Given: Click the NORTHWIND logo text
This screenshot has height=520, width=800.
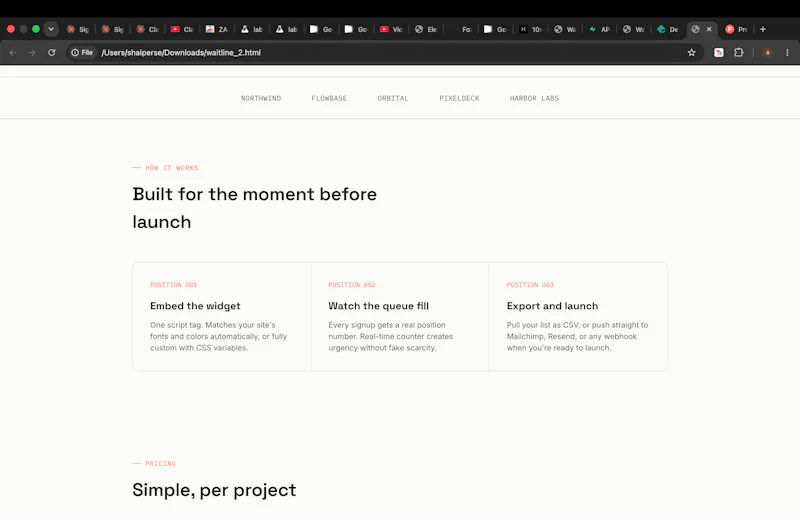Looking at the screenshot, I should point(261,98).
